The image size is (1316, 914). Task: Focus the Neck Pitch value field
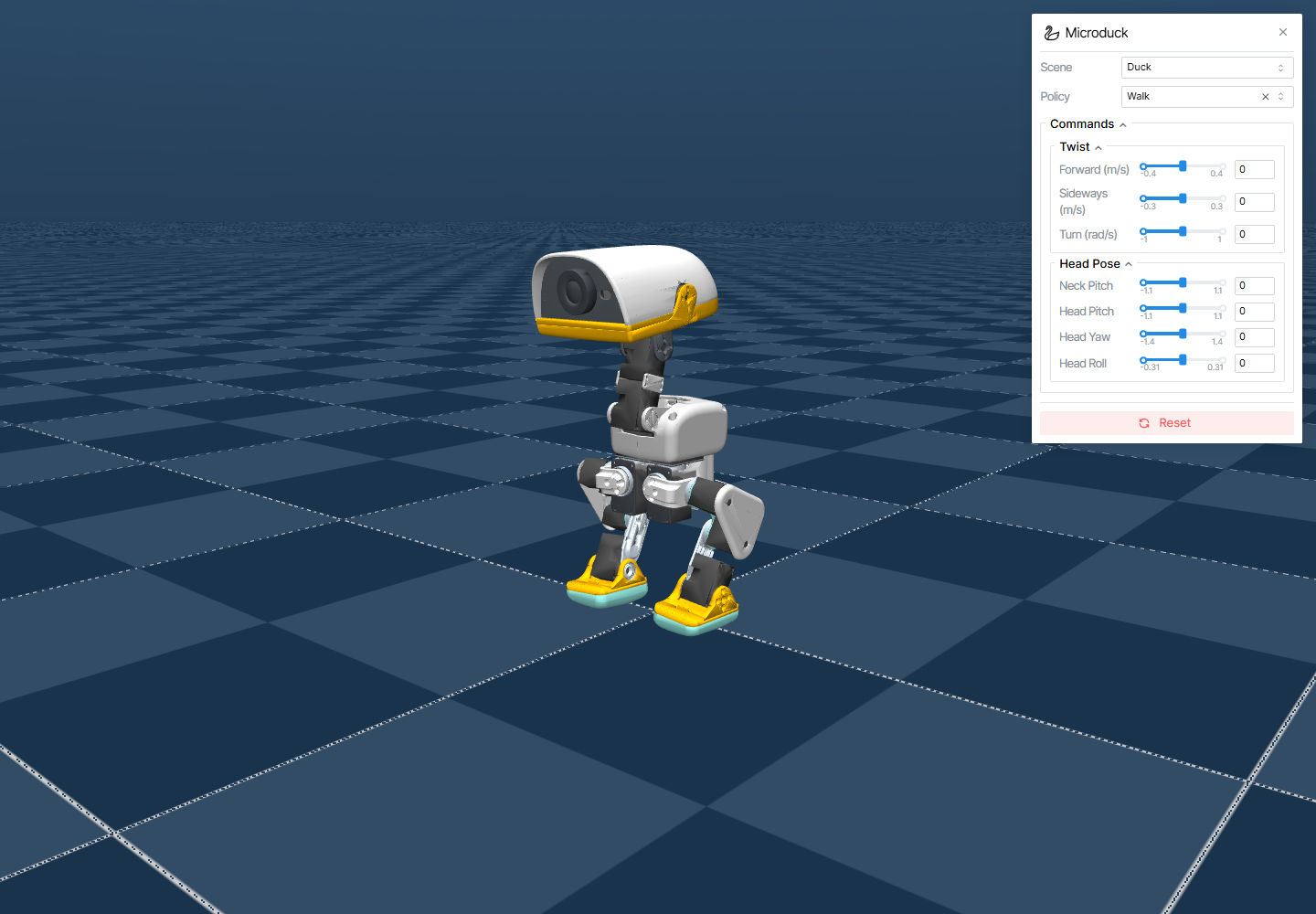[1255, 286]
